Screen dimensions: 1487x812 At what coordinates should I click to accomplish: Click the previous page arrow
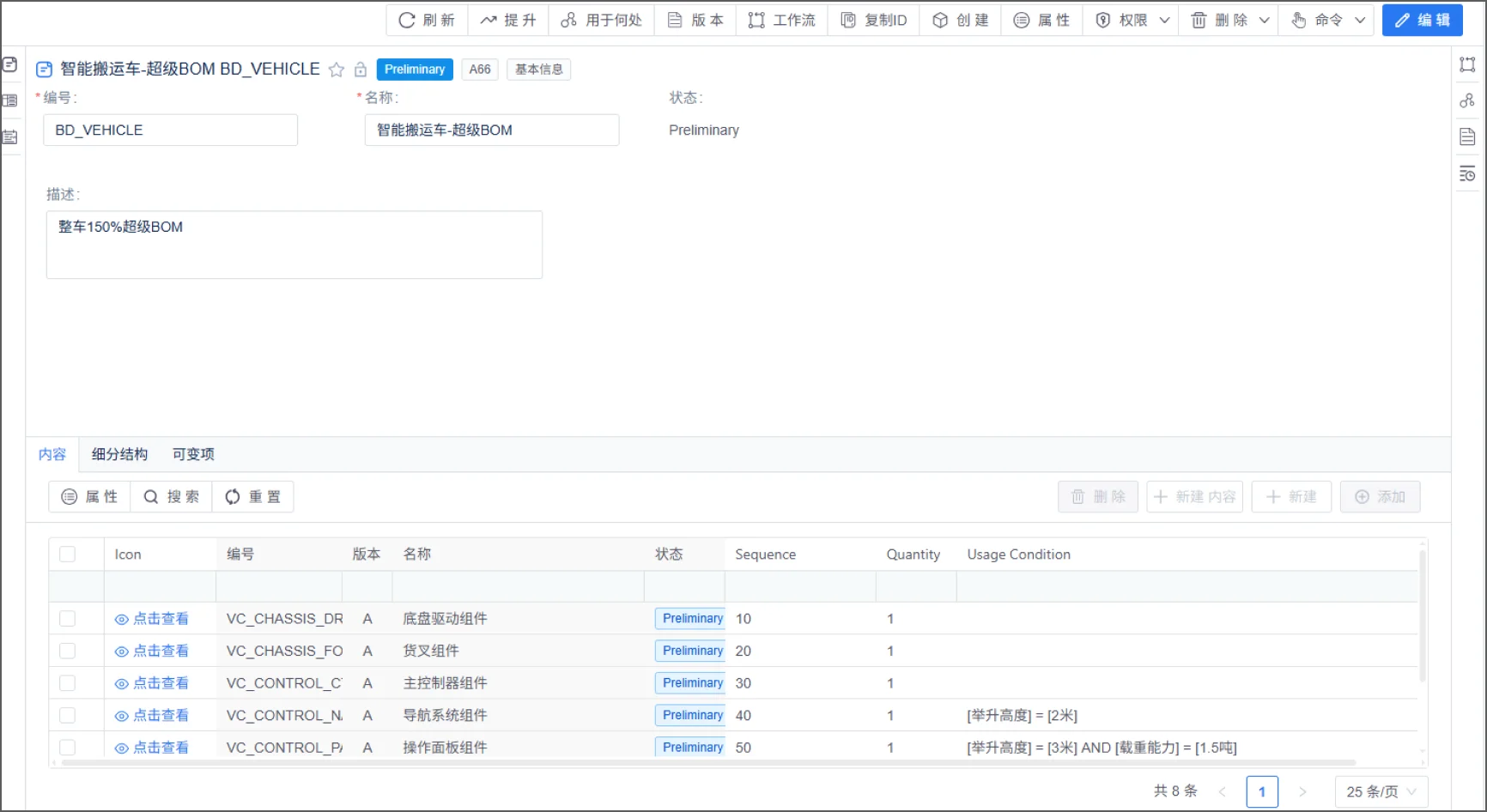tap(1222, 791)
